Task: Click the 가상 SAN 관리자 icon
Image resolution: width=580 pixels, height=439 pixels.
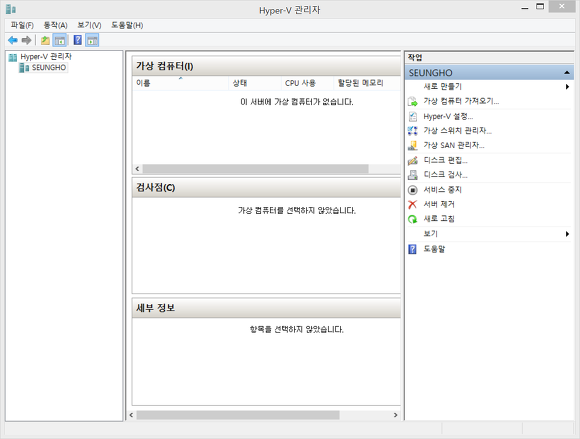Action: (412, 145)
